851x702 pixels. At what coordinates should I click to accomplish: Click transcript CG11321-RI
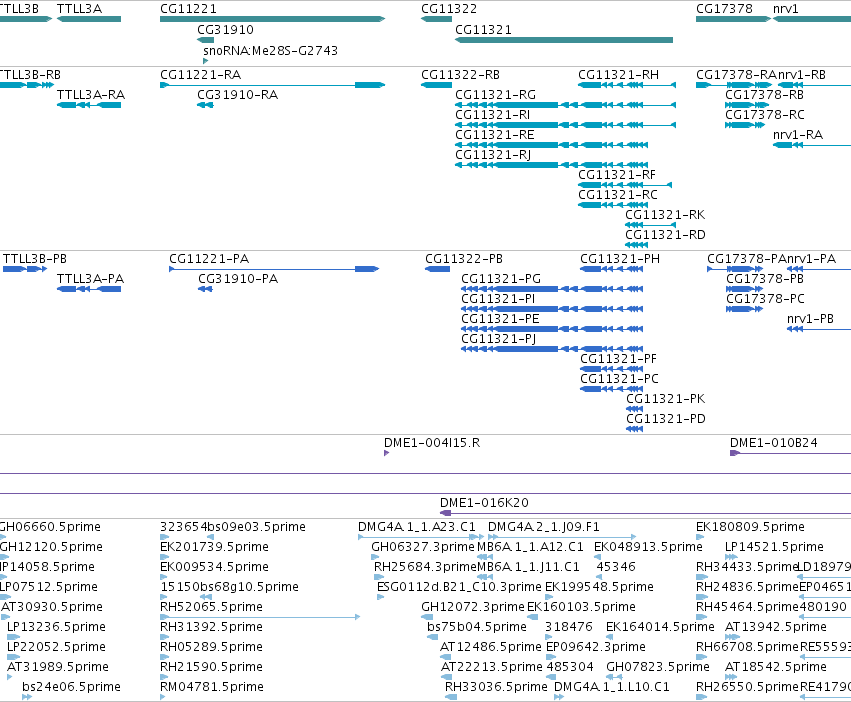(566, 125)
